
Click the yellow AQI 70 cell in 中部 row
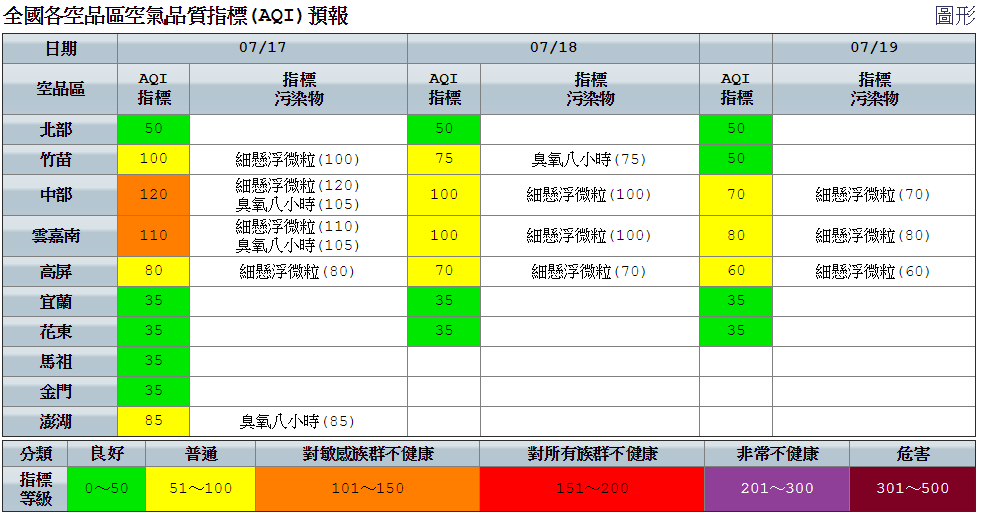(736, 195)
